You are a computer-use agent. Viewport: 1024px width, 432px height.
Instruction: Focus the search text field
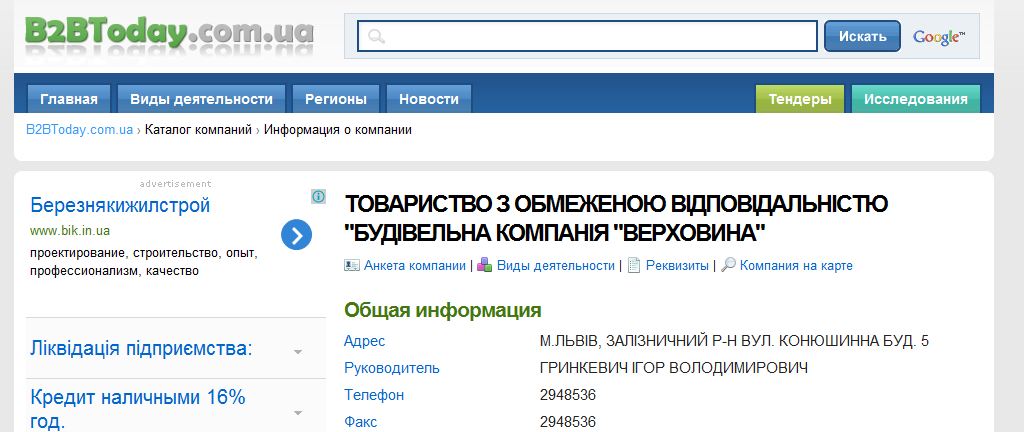[x=600, y=37]
